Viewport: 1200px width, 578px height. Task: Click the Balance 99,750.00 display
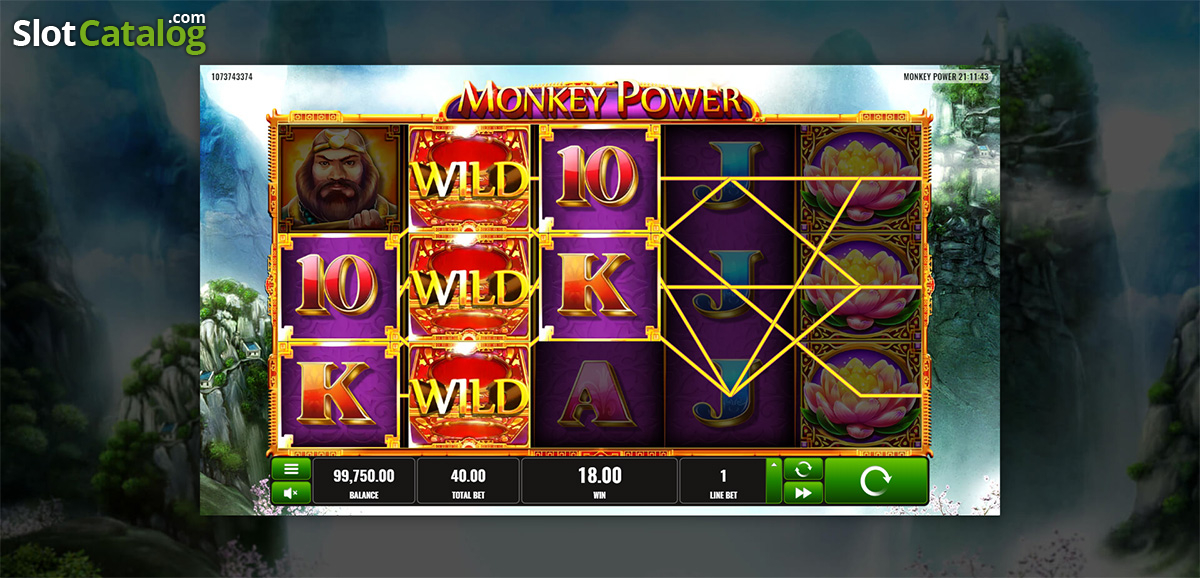coord(364,481)
